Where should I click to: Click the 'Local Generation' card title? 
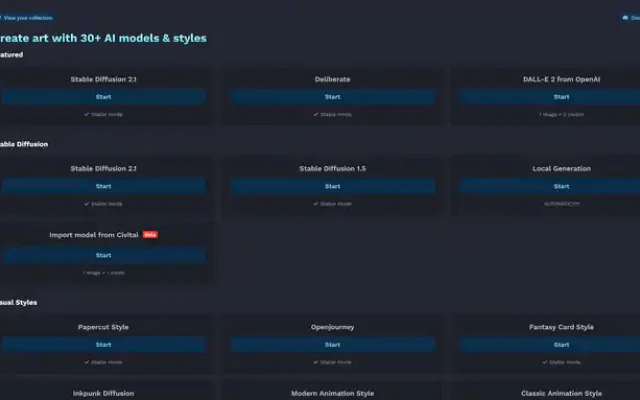coord(561,169)
